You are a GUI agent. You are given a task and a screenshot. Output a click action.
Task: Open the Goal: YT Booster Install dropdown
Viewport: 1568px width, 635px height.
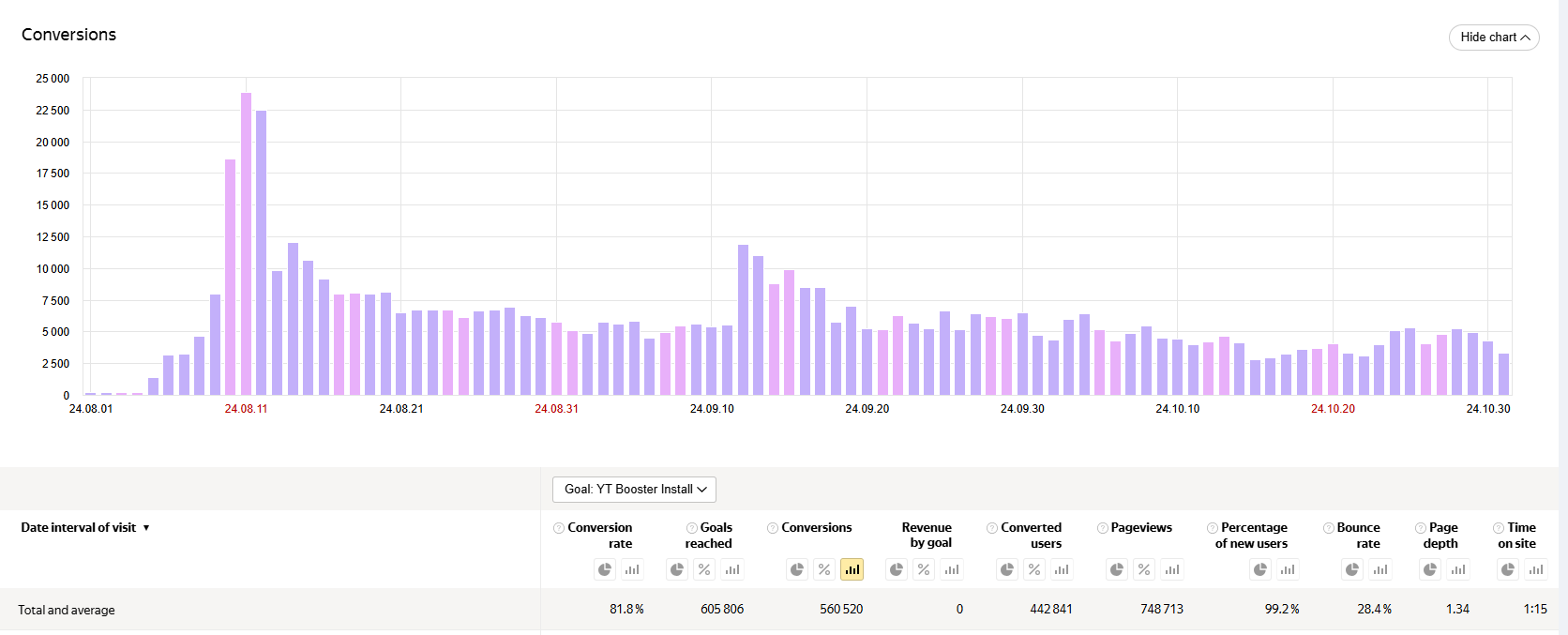pyautogui.click(x=634, y=489)
